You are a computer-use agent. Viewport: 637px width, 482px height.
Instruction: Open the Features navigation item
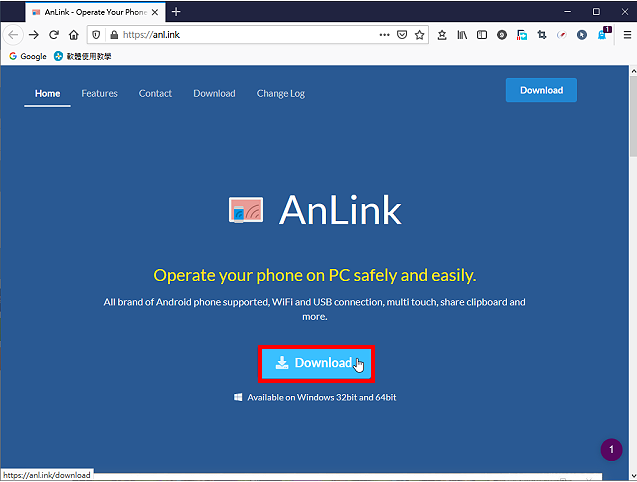(x=100, y=93)
